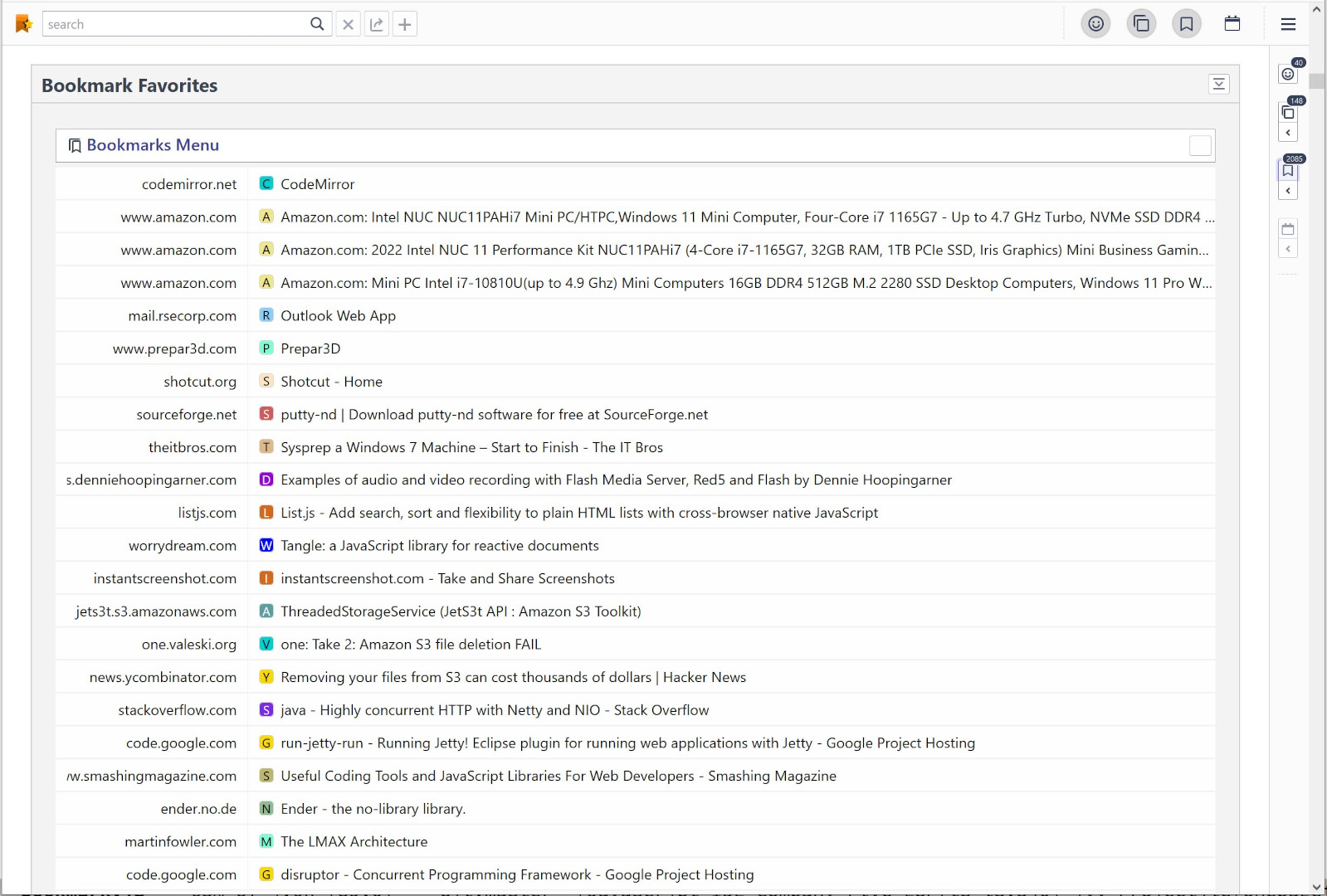The image size is (1327, 896).
Task: Click the Sysprep 'T' favicon
Action: pyautogui.click(x=266, y=446)
